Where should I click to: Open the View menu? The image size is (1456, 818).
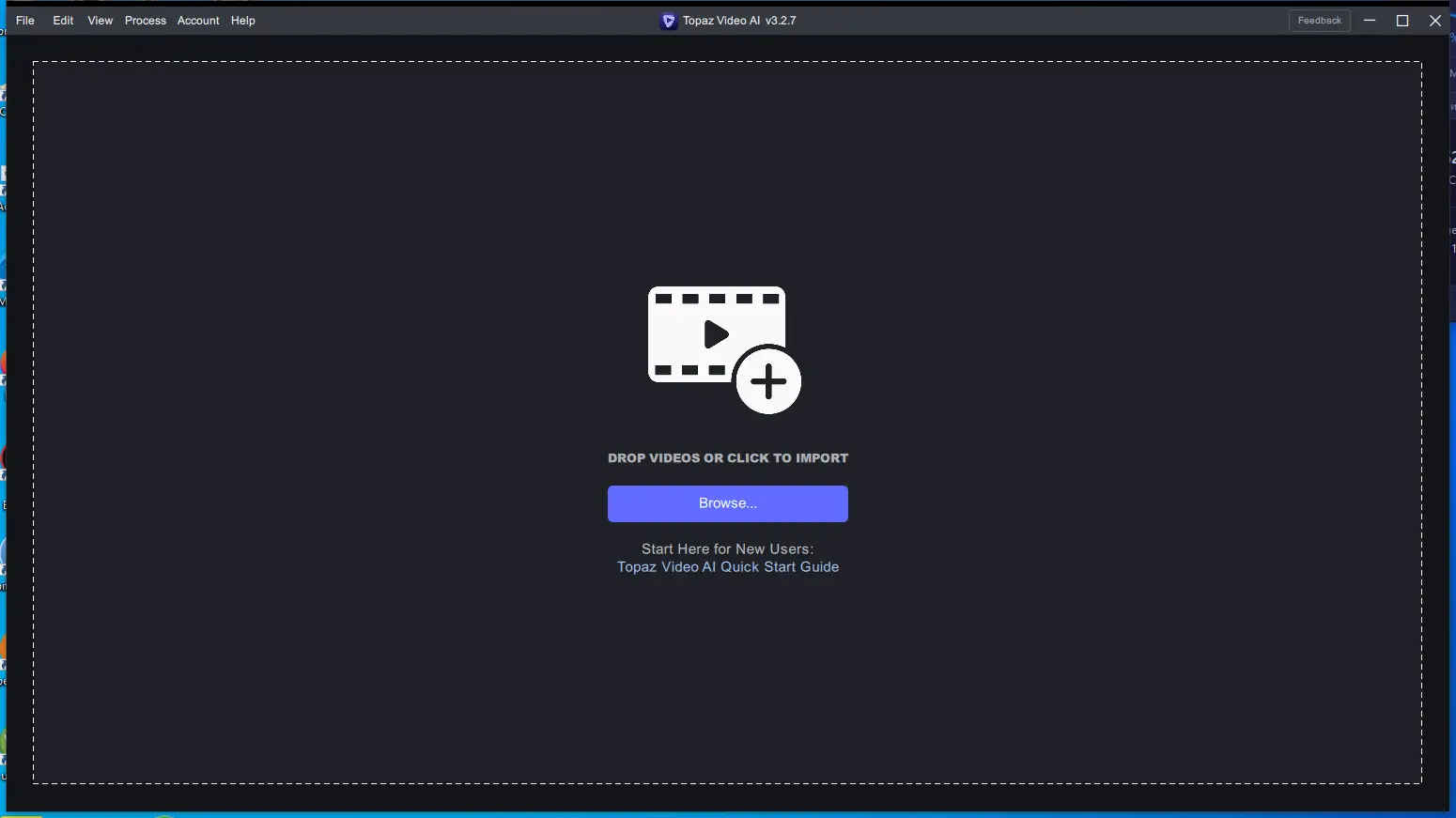click(101, 21)
